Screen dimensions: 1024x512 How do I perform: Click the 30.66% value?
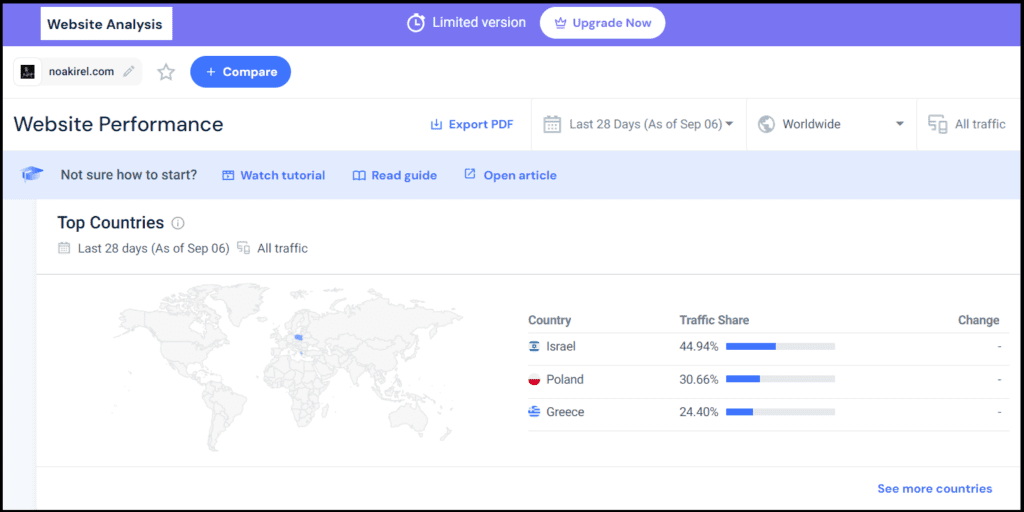coord(699,379)
